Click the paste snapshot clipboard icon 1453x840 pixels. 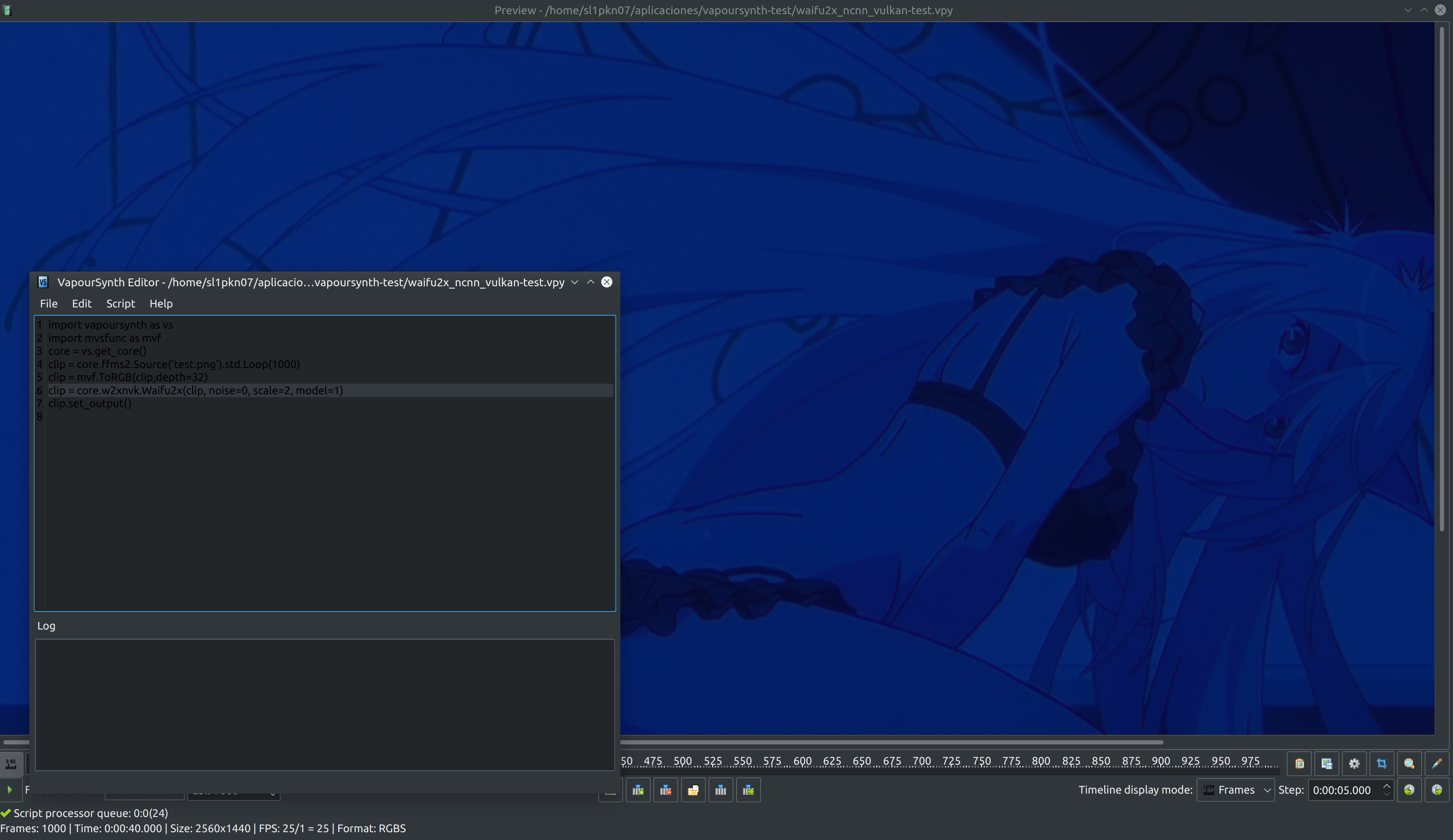point(1300,763)
